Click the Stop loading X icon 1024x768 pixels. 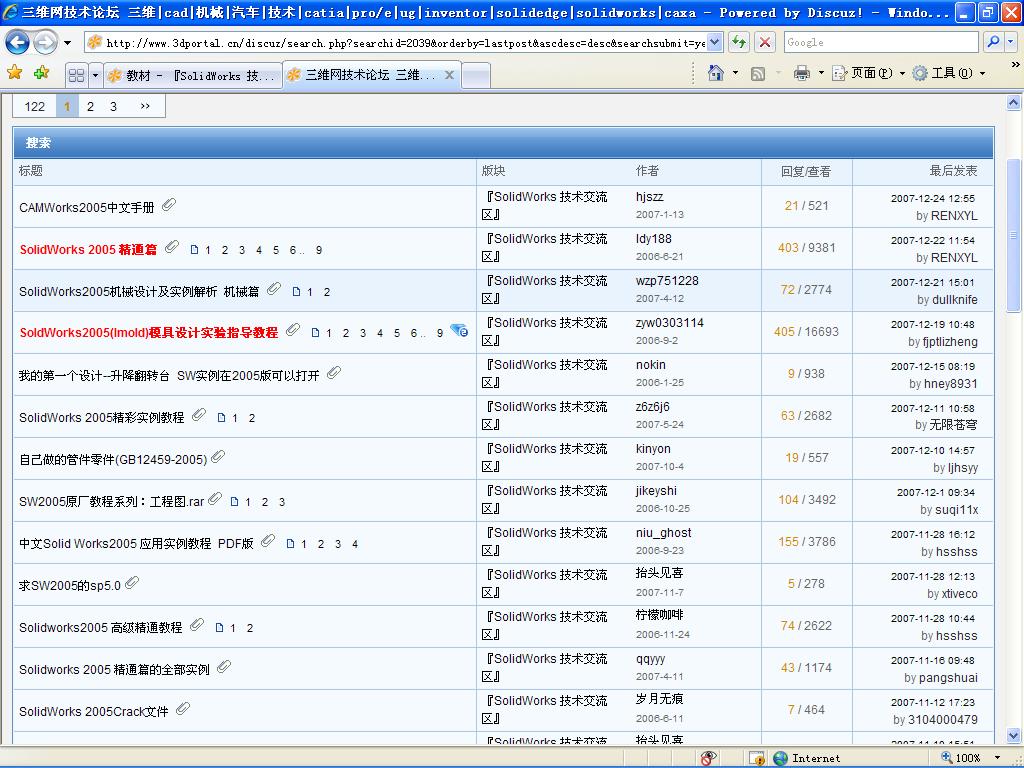tap(765, 42)
